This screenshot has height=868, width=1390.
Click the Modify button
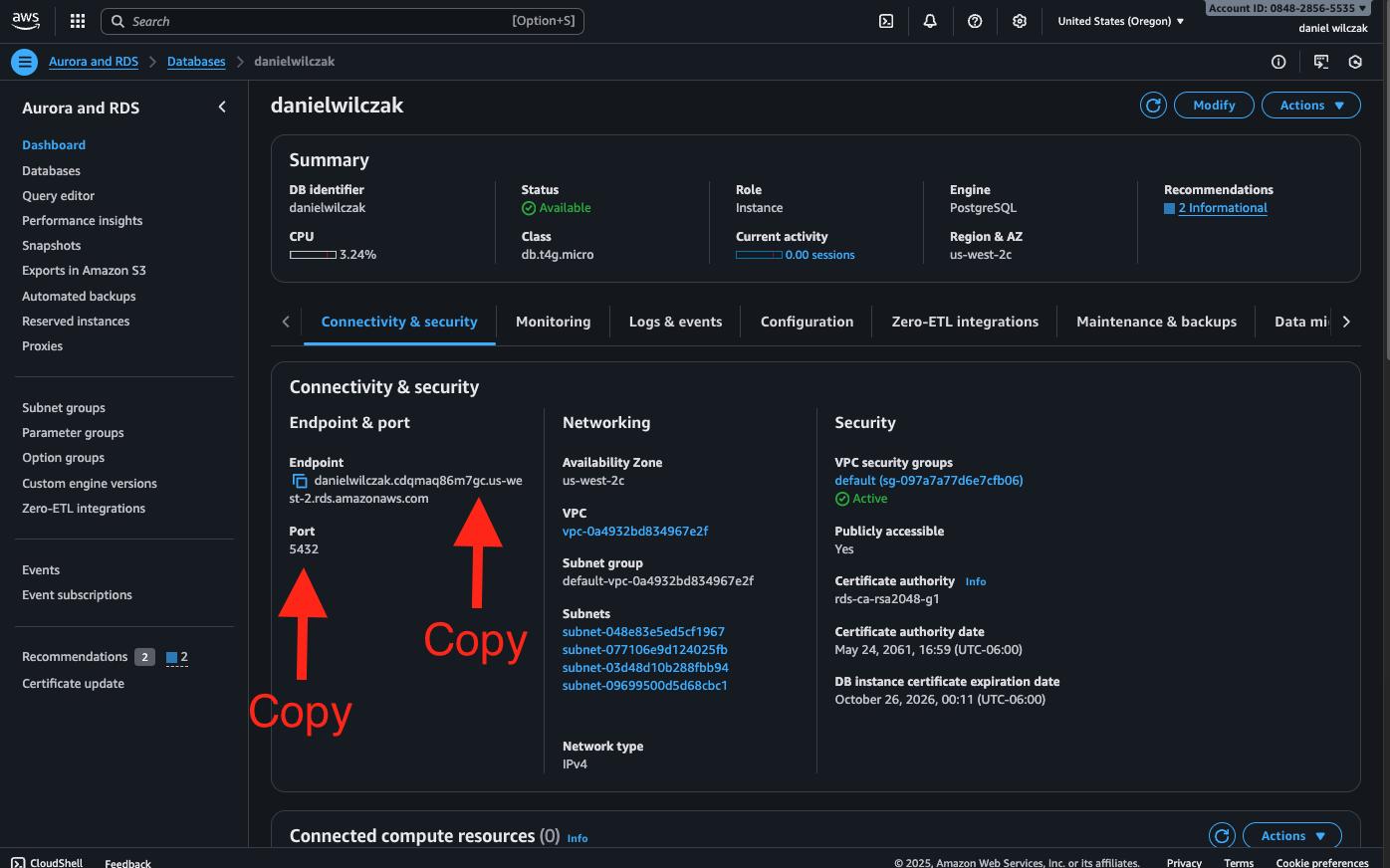click(1214, 106)
